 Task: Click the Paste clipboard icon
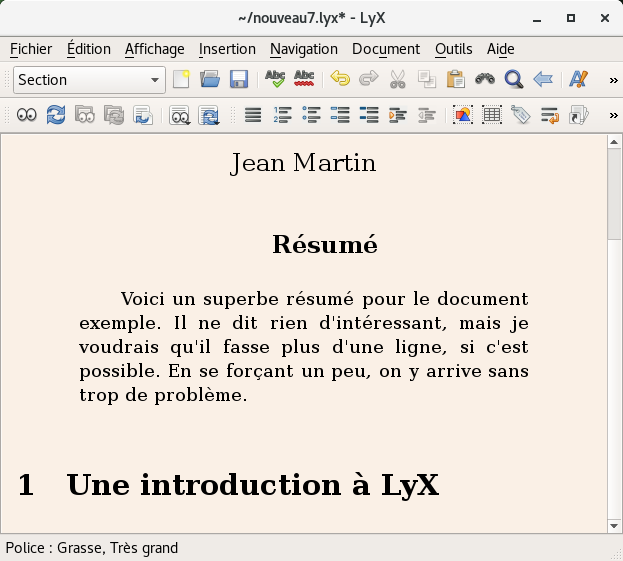coord(456,79)
